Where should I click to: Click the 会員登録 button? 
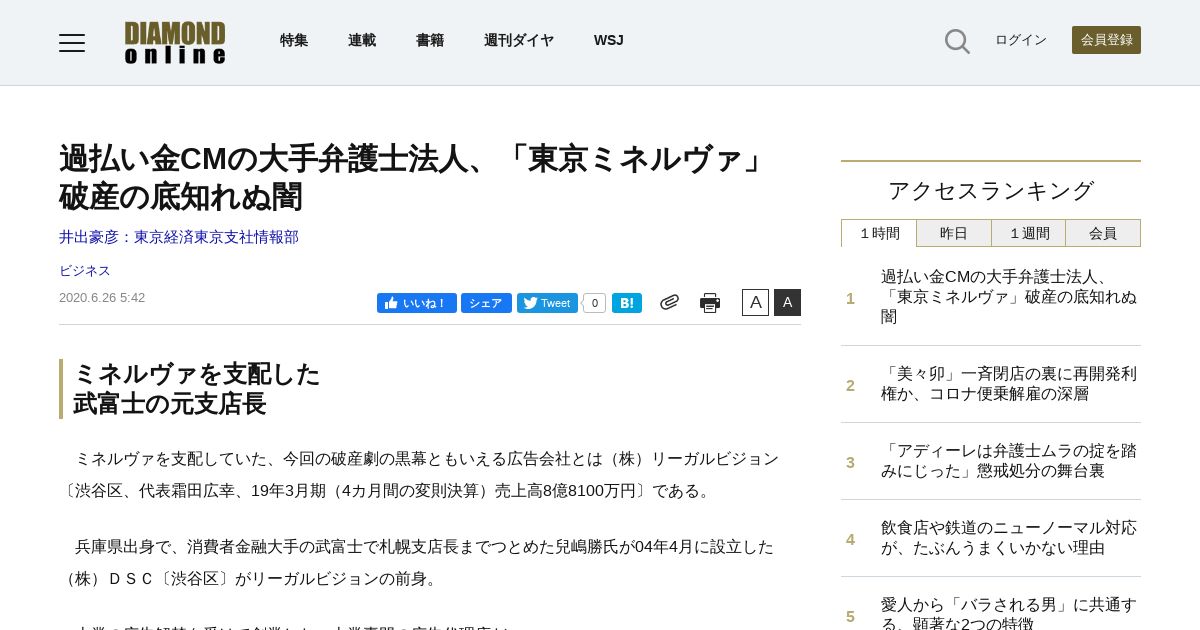pos(1106,40)
